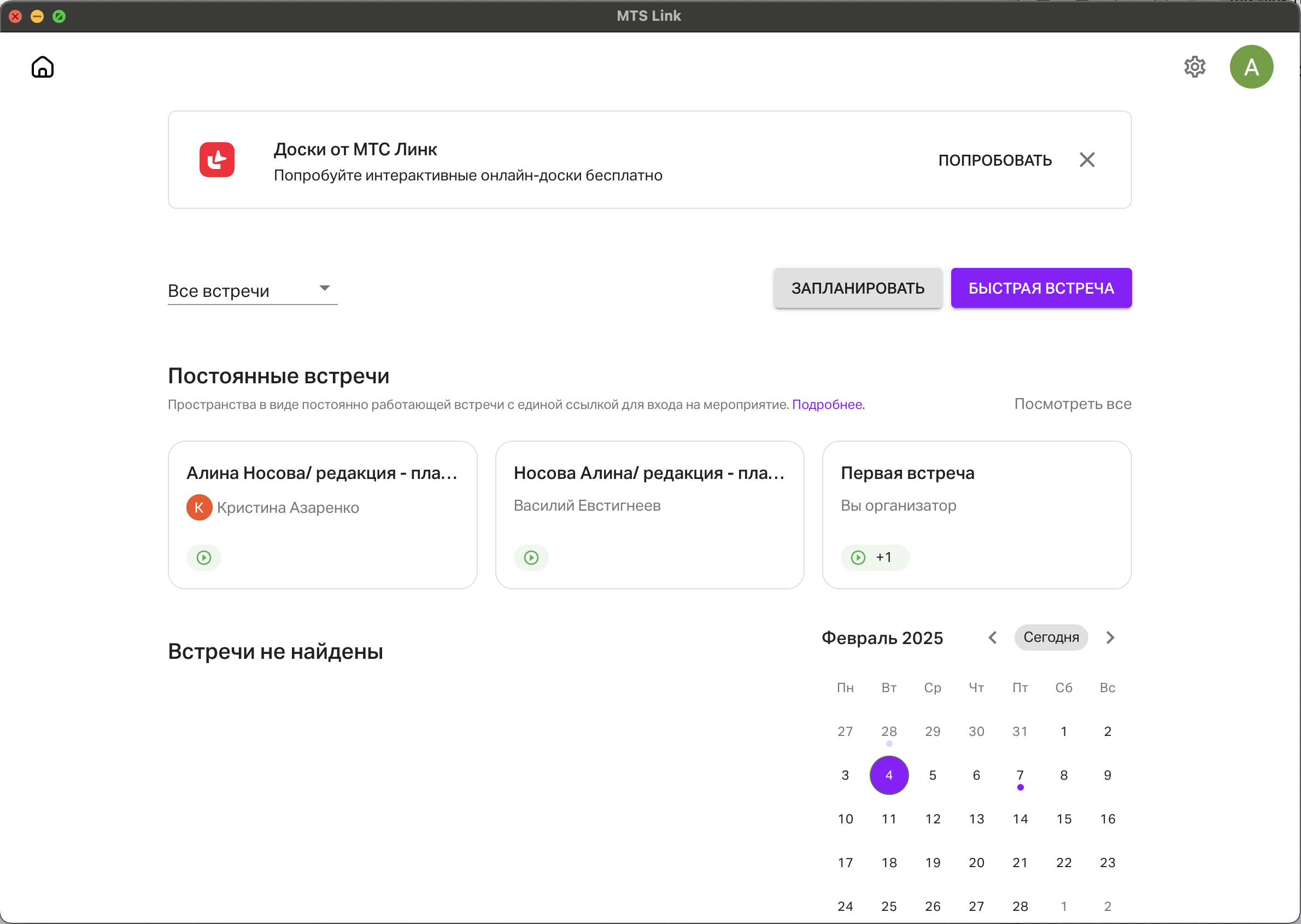This screenshot has width=1301, height=924.
Task: Open settings via the gear icon
Action: (x=1194, y=67)
